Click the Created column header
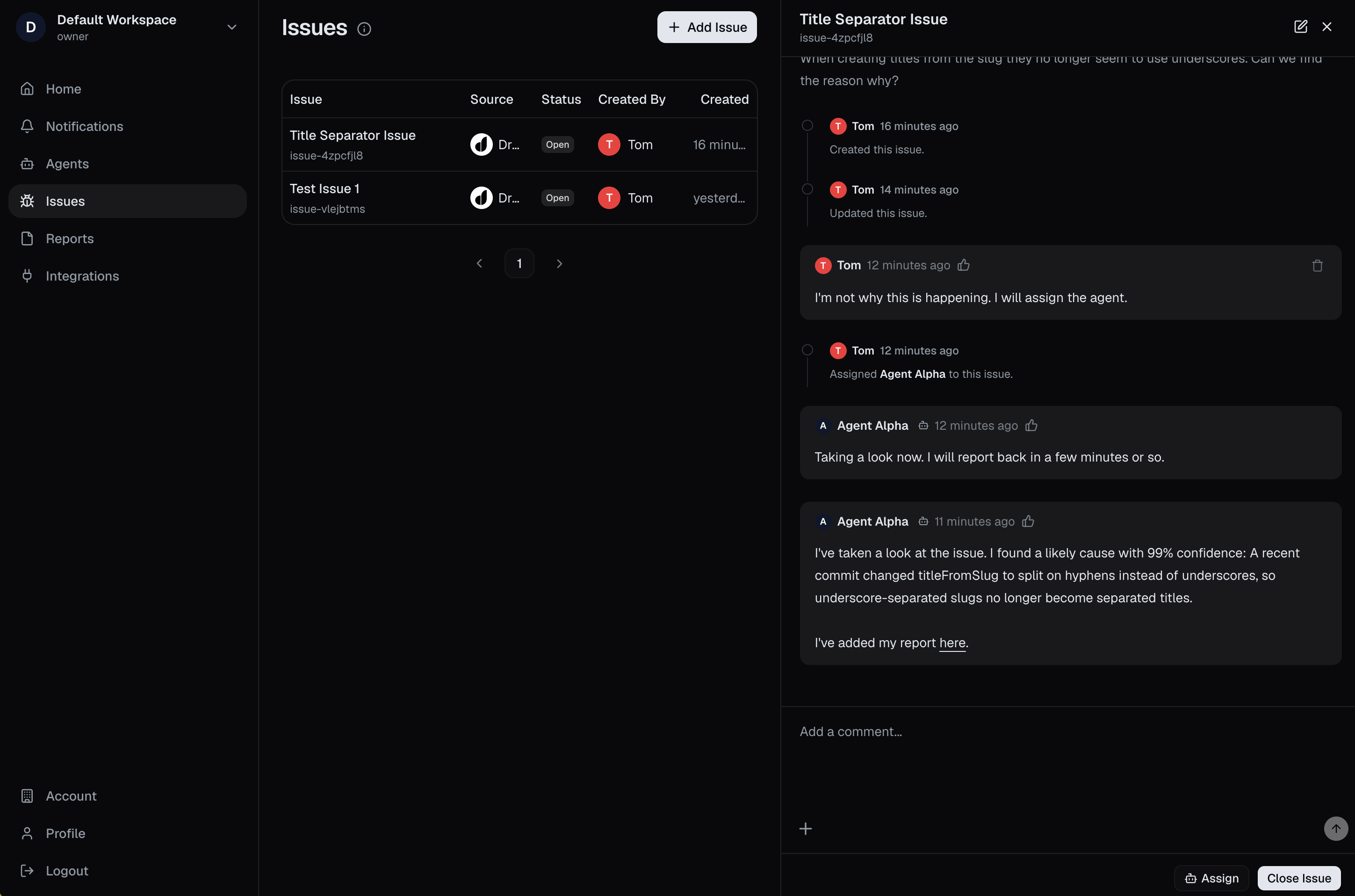1355x896 pixels. 724,100
